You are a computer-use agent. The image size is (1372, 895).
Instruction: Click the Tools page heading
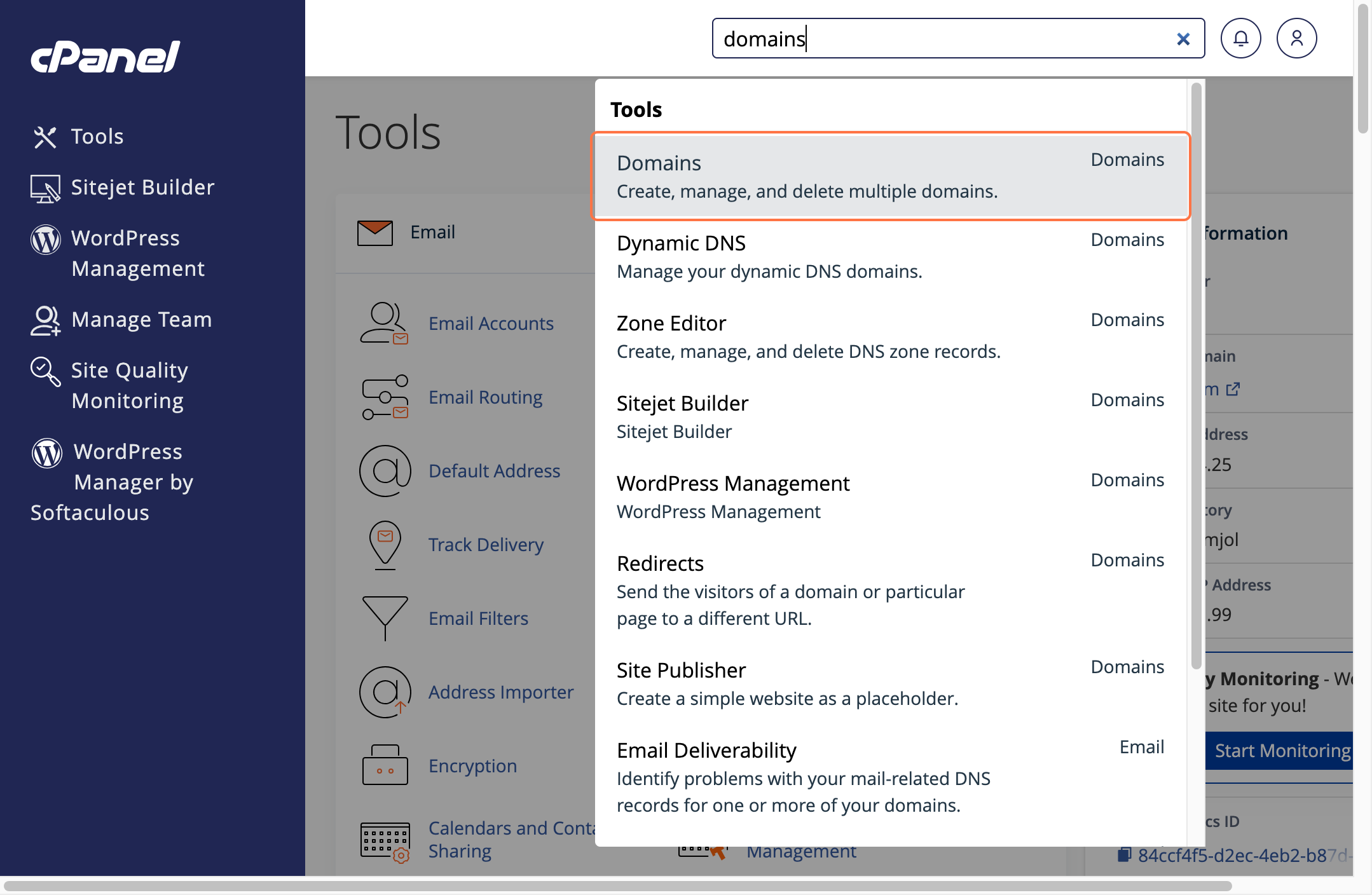click(388, 132)
